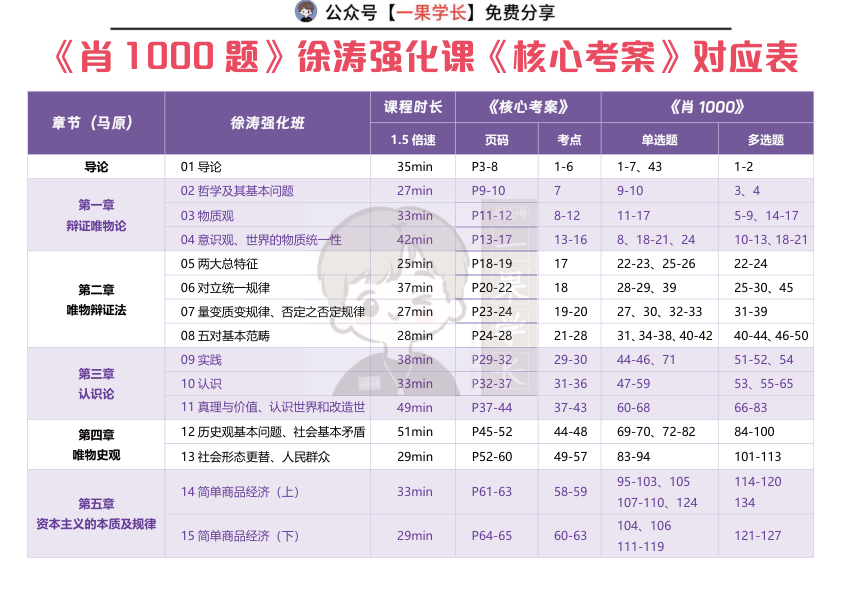Click the 21-28 exam point cell

pos(570,336)
